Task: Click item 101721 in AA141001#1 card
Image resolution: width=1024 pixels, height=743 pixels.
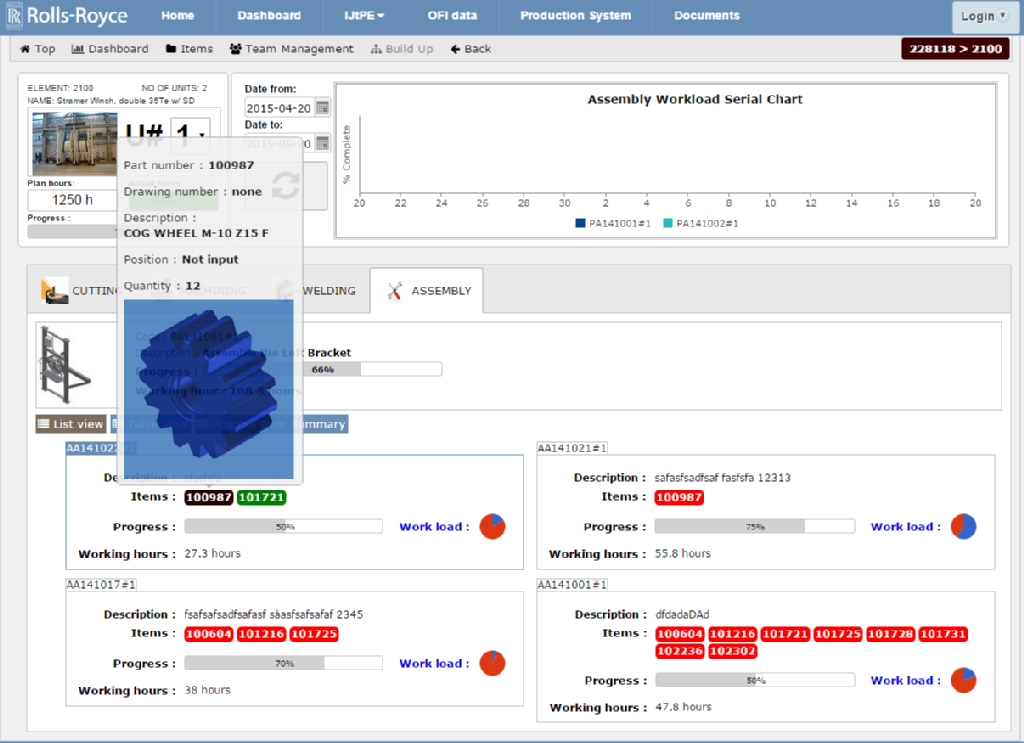Action: click(x=785, y=634)
